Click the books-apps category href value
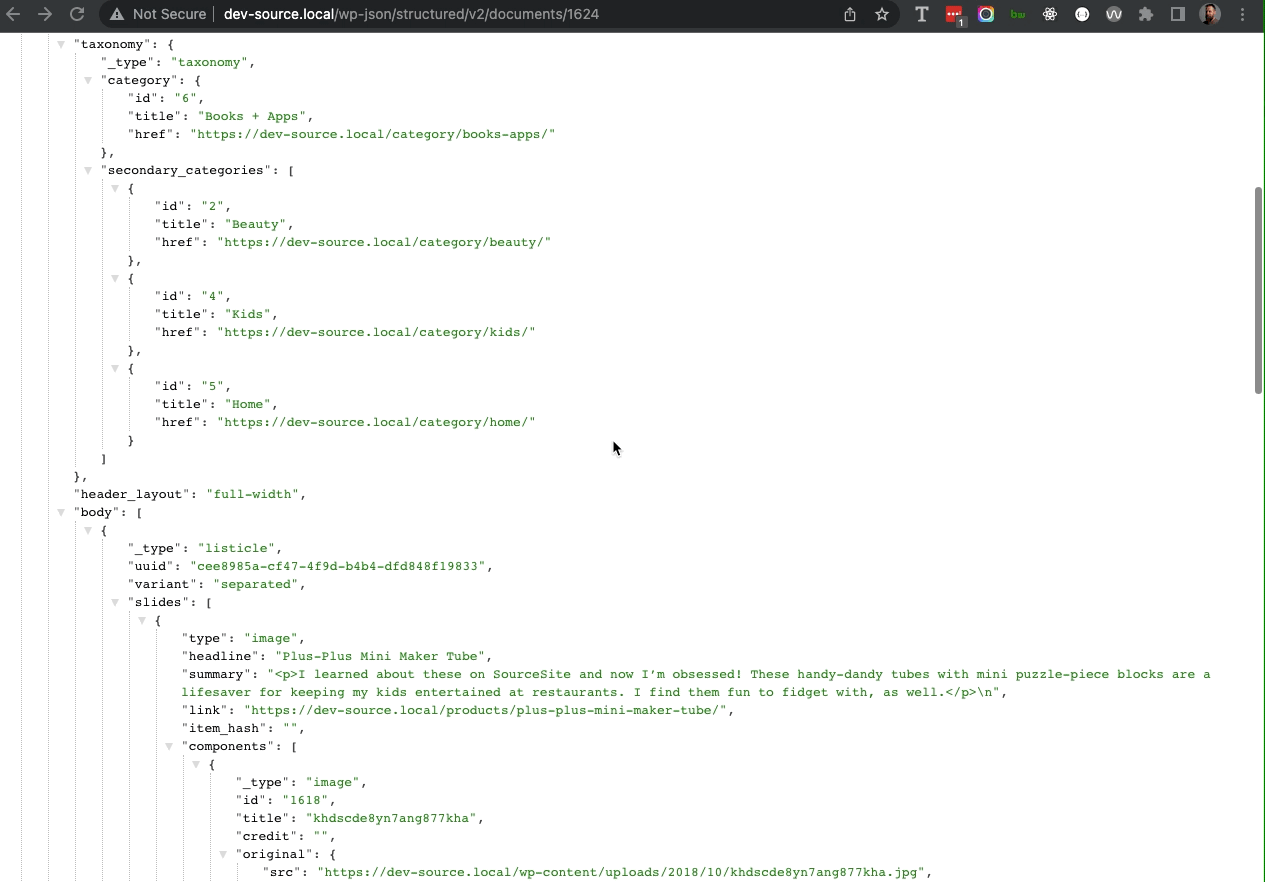 372,134
